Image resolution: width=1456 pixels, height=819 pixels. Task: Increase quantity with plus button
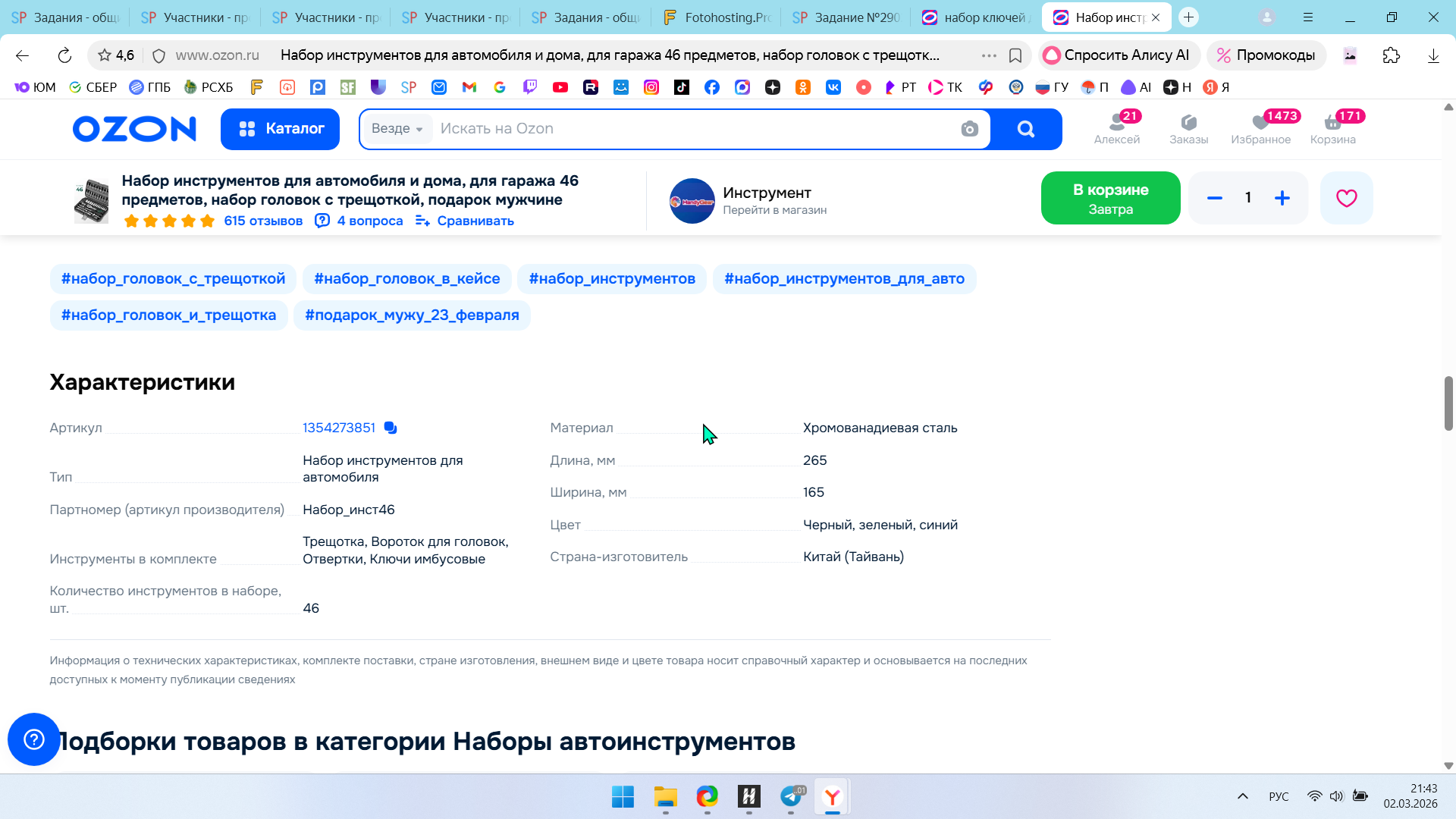1282,198
